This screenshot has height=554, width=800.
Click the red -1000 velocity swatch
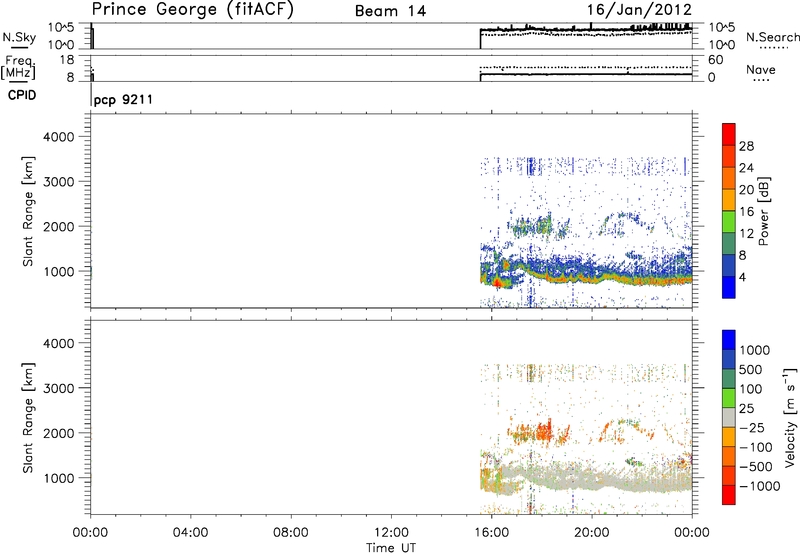click(x=729, y=495)
